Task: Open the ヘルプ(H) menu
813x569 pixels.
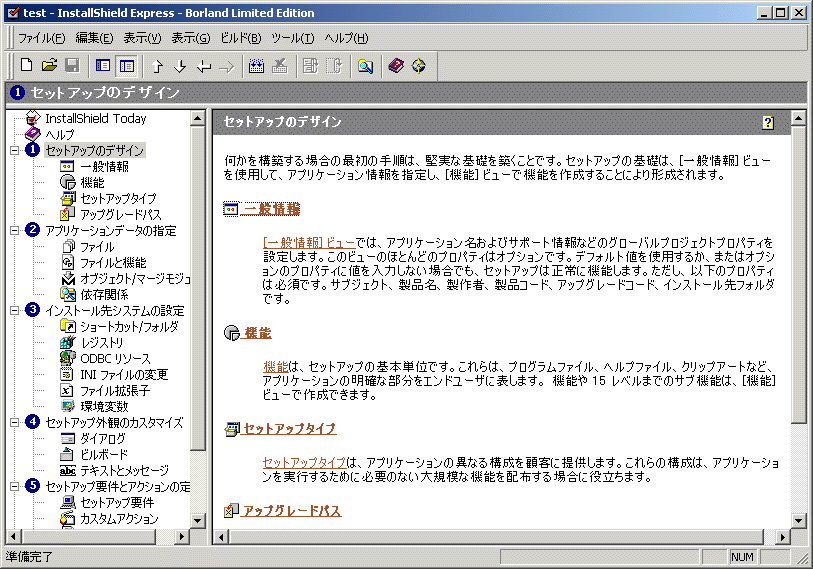Action: coord(346,38)
